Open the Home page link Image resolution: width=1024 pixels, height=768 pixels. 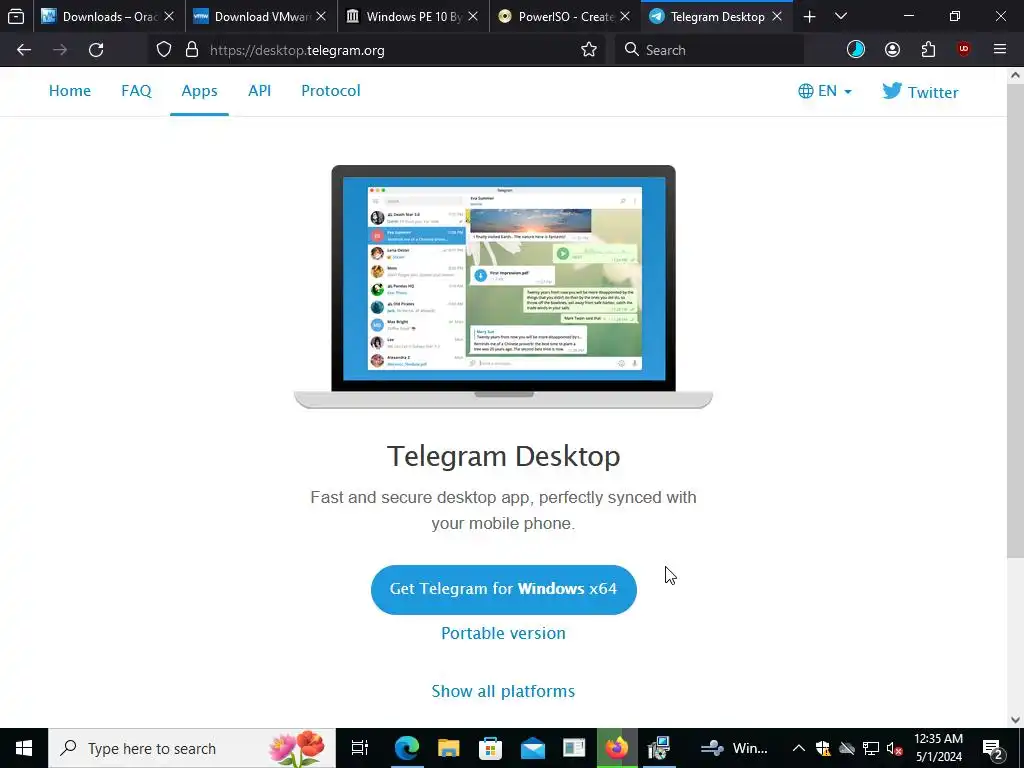coord(70,91)
